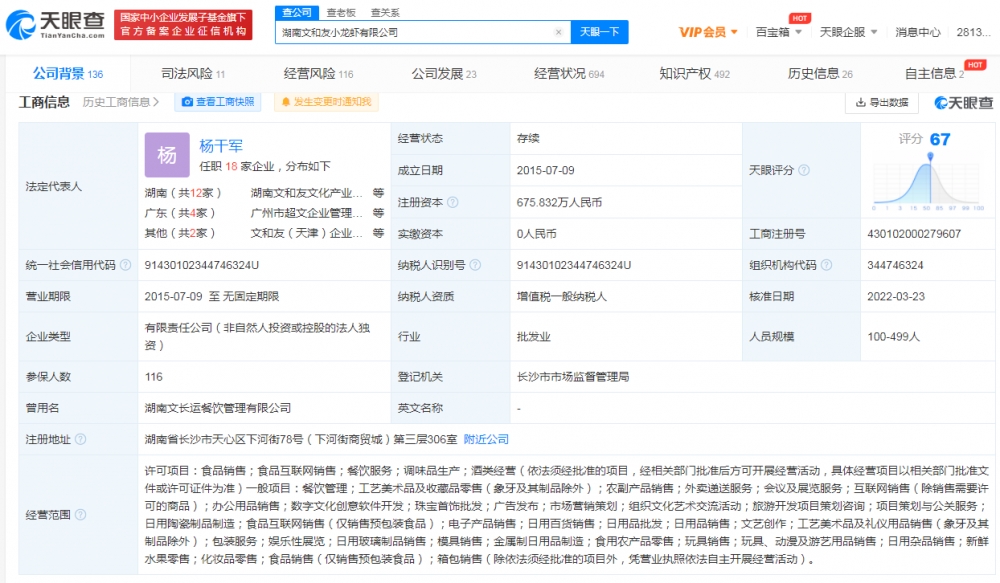
Task: Switch to the 查公司 search tab
Action: tap(297, 13)
